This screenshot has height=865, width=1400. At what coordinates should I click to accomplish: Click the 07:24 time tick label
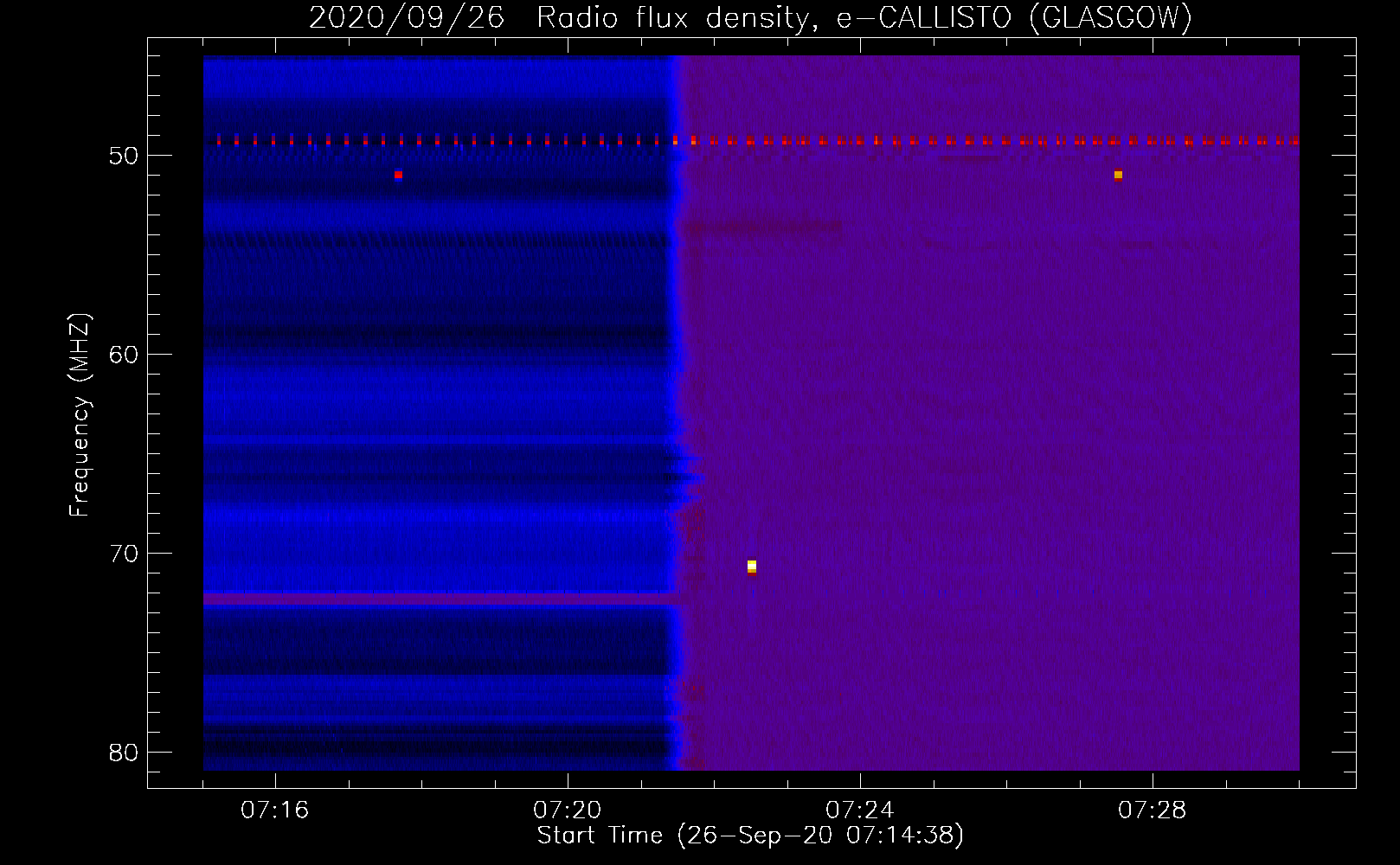(x=860, y=811)
